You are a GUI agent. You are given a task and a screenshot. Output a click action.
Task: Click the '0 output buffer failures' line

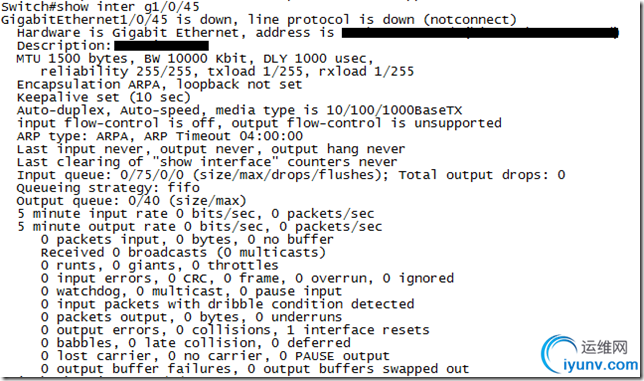[x=255, y=368]
